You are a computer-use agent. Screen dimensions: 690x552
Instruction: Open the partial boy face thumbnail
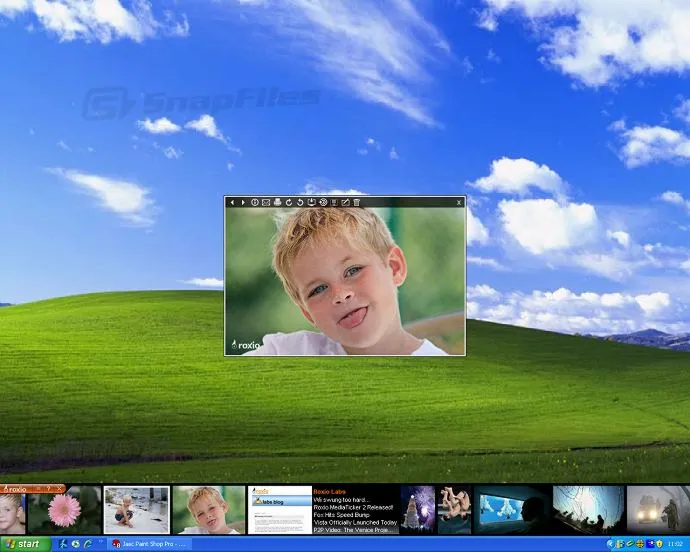[12, 514]
